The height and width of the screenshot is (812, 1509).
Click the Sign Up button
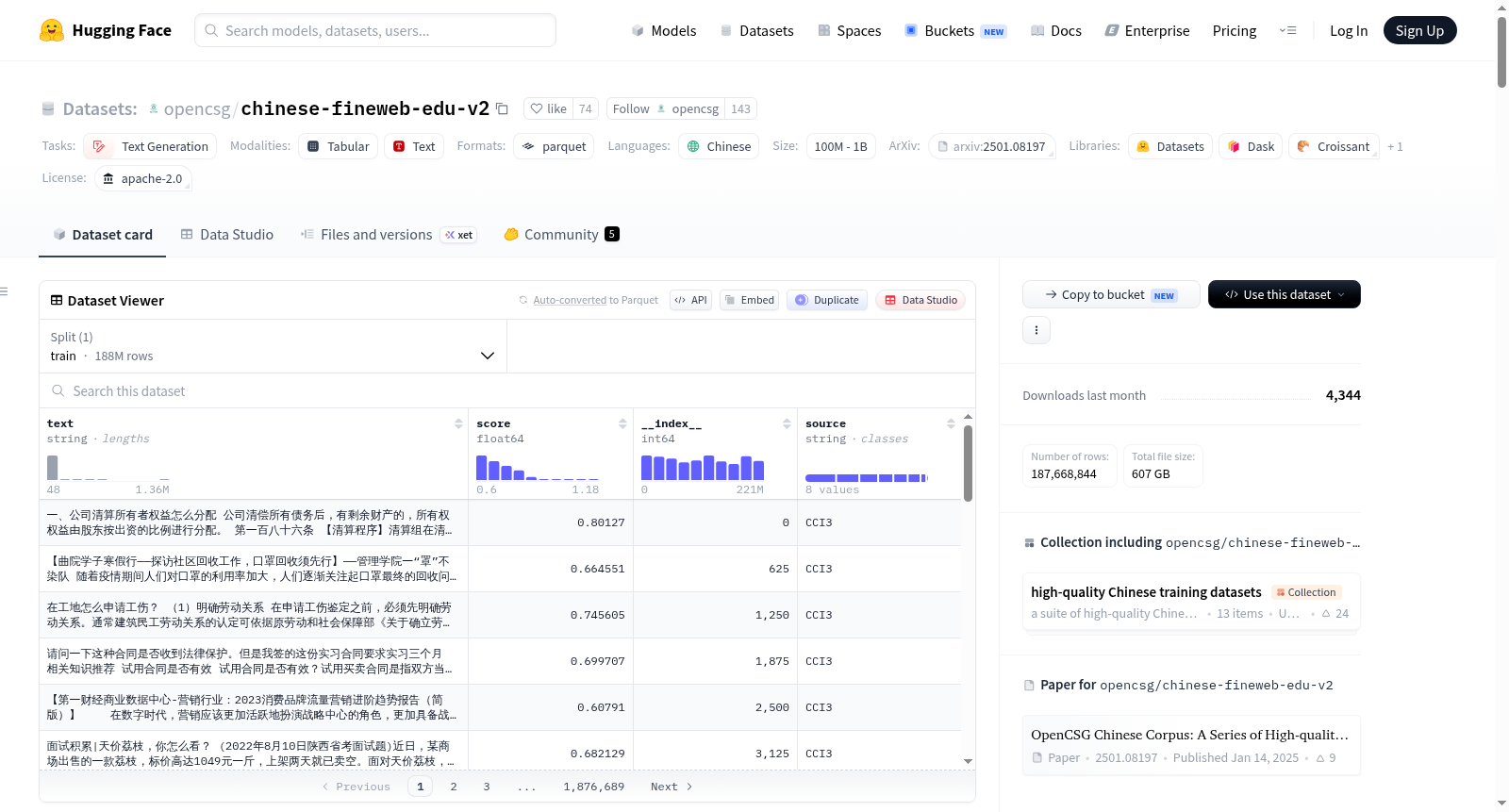pyautogui.click(x=1419, y=30)
